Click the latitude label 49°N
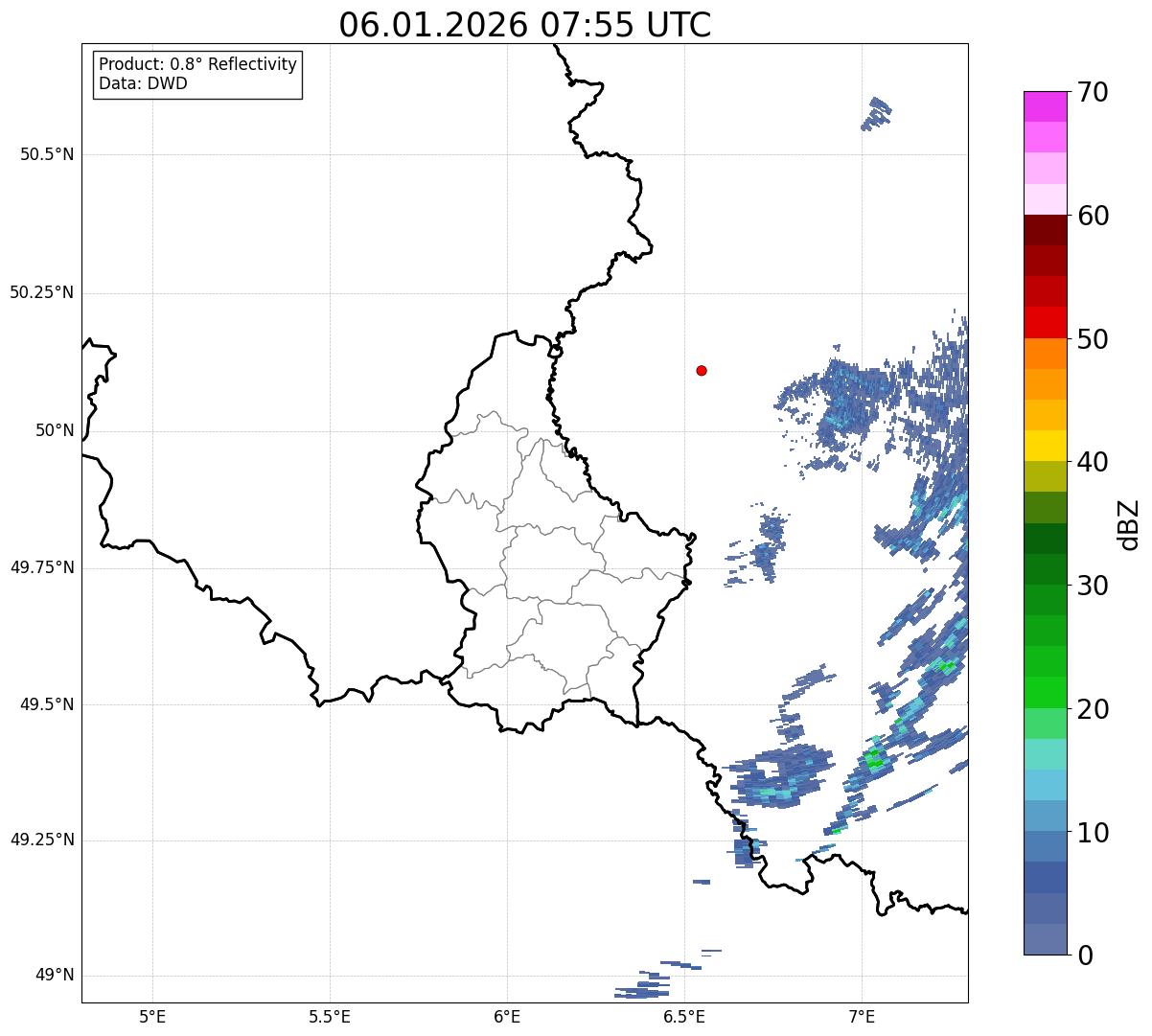 tap(56, 976)
